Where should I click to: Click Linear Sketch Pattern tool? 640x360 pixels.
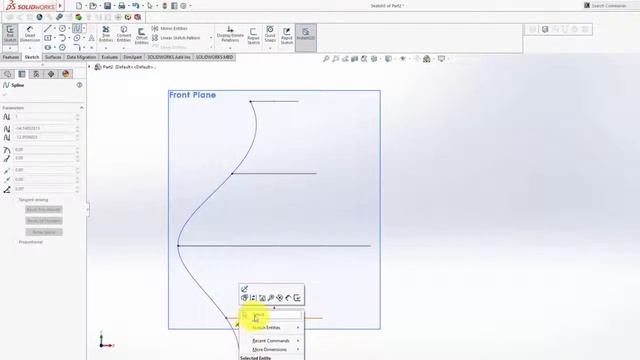tap(176, 38)
